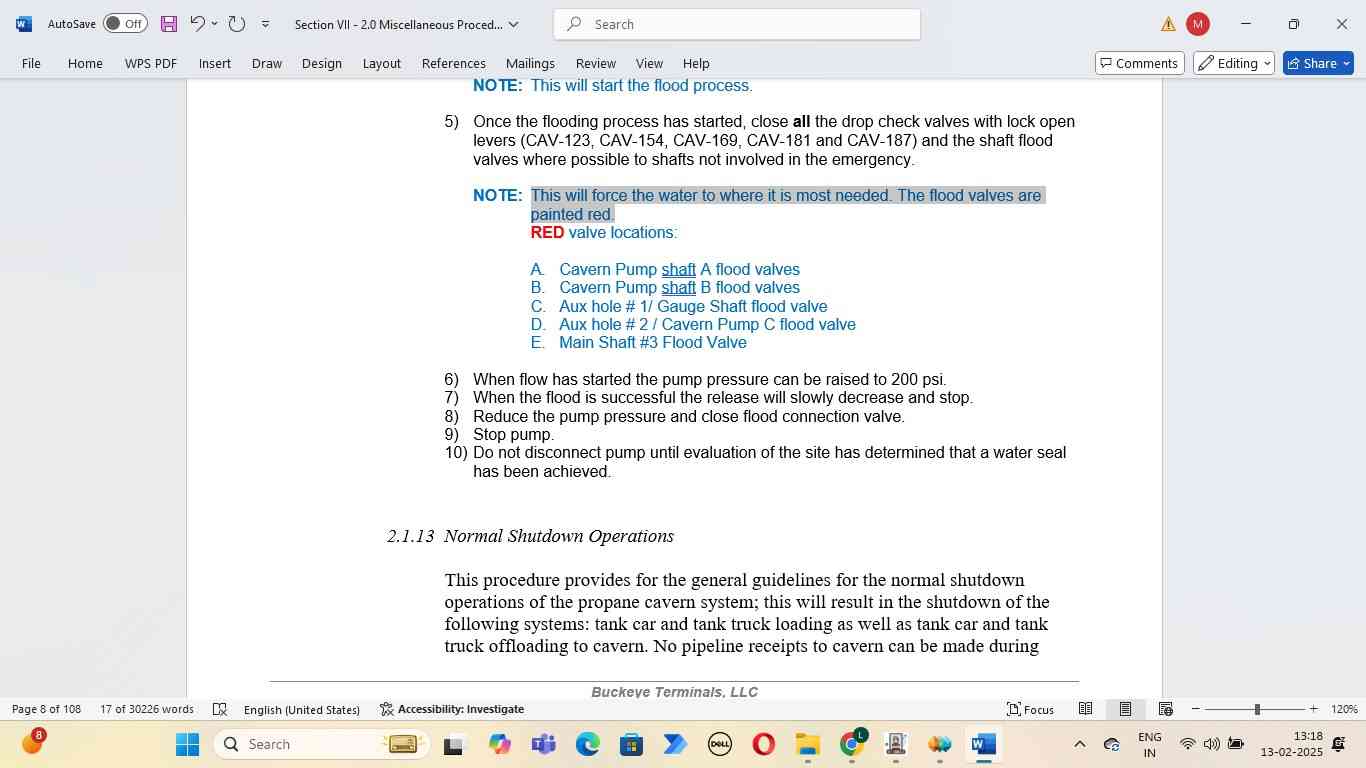This screenshot has height=768, width=1366.
Task: Click the Windows taskbar Search box
Action: point(321,744)
